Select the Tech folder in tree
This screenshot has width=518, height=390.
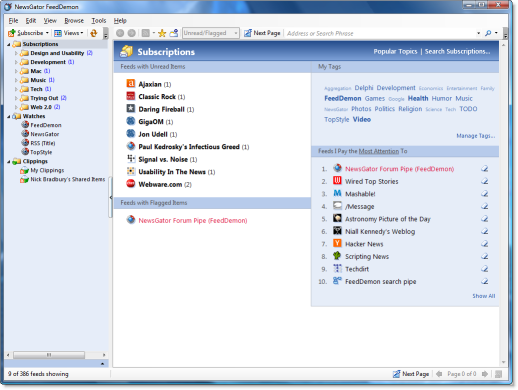tap(36, 89)
